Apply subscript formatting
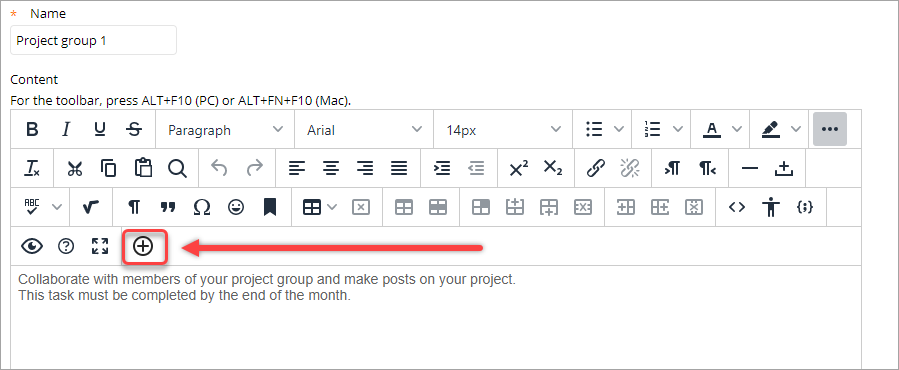The height and width of the screenshot is (370, 899). [x=553, y=168]
